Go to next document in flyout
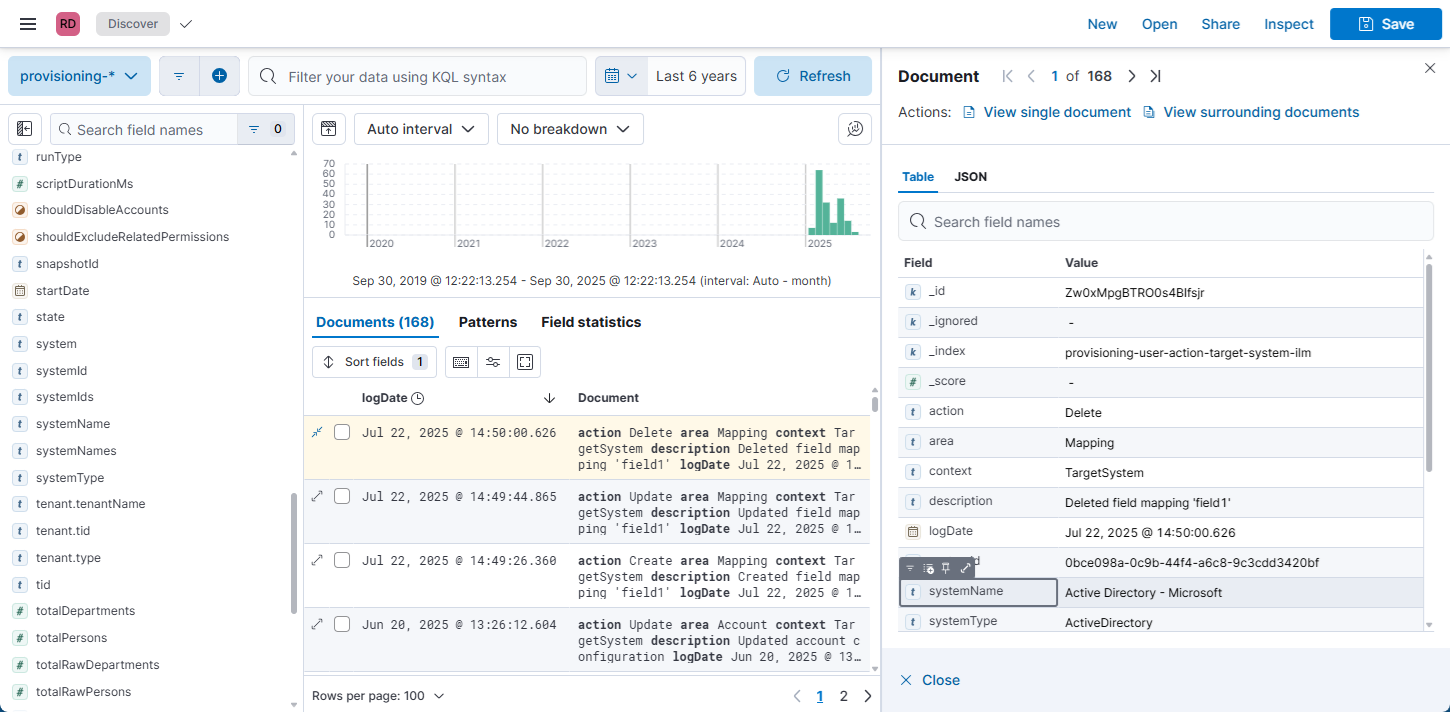The height and width of the screenshot is (712, 1450). (x=1132, y=76)
